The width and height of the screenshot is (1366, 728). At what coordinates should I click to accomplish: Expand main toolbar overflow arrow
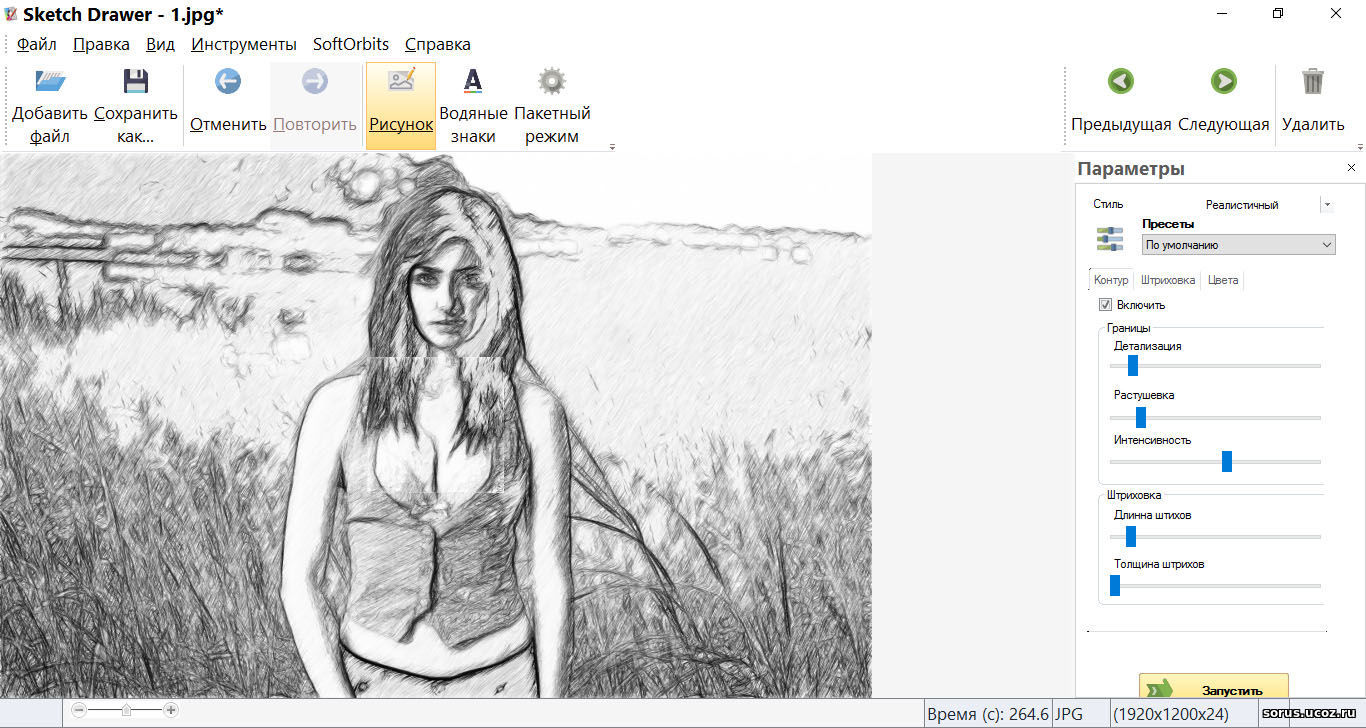point(612,147)
